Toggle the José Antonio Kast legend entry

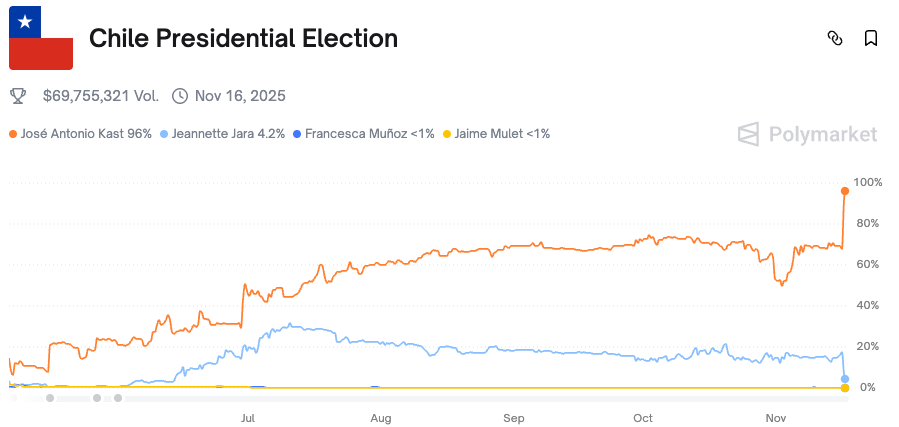pos(81,133)
